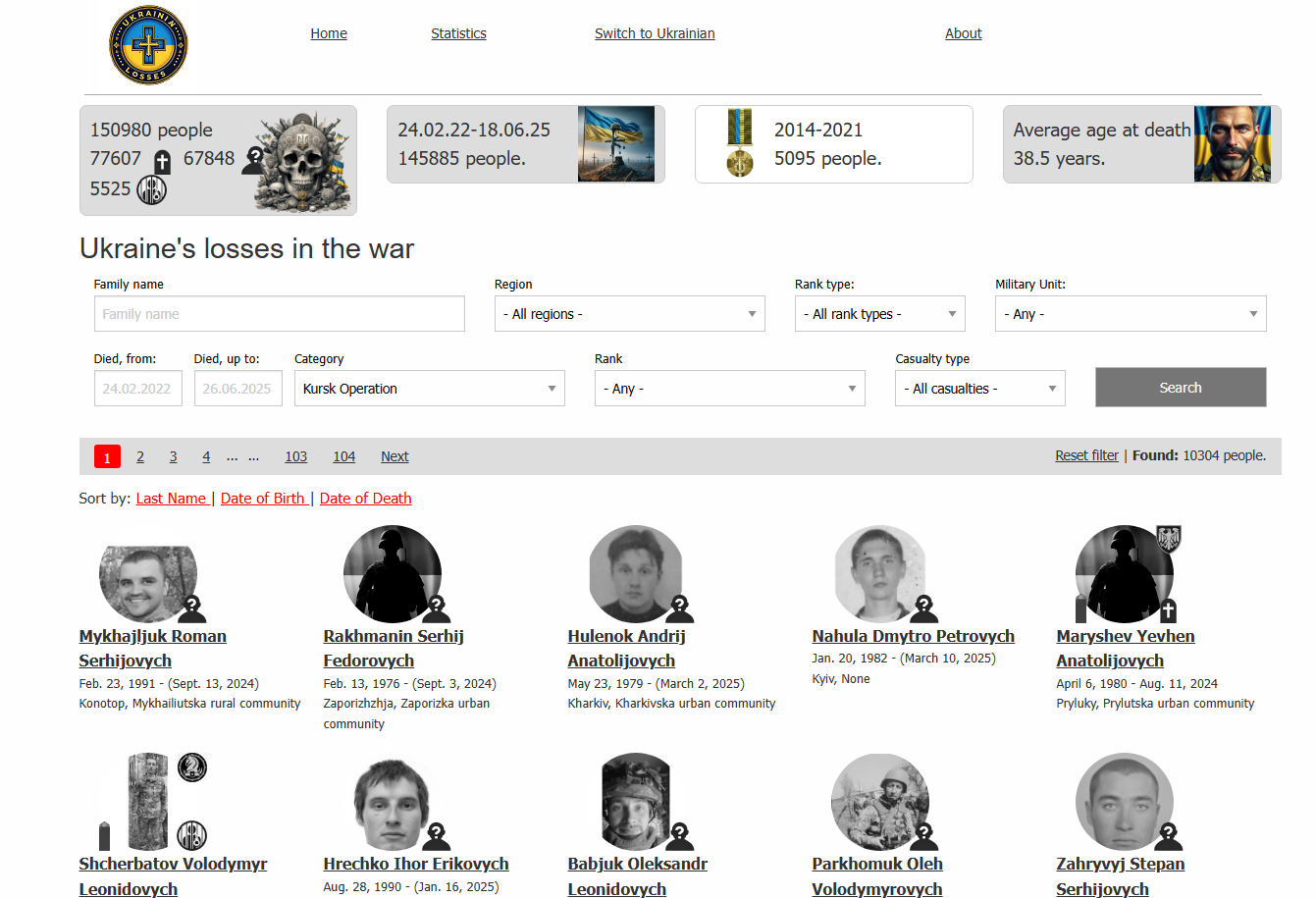Open Parkhomuk Oleh's portrait photo
The height and width of the screenshot is (898, 1316).
pyautogui.click(x=880, y=802)
